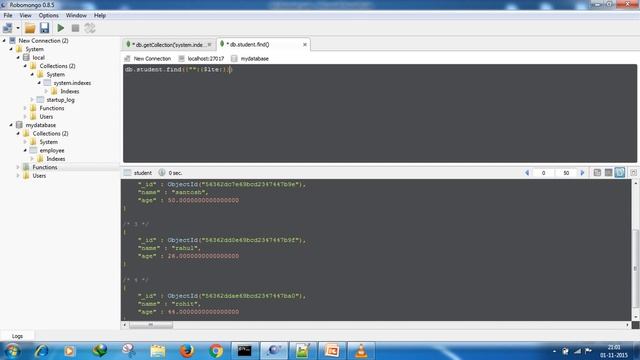Collapse the New Connection (2) tree node
This screenshot has height=360, width=640.
click(4, 40)
